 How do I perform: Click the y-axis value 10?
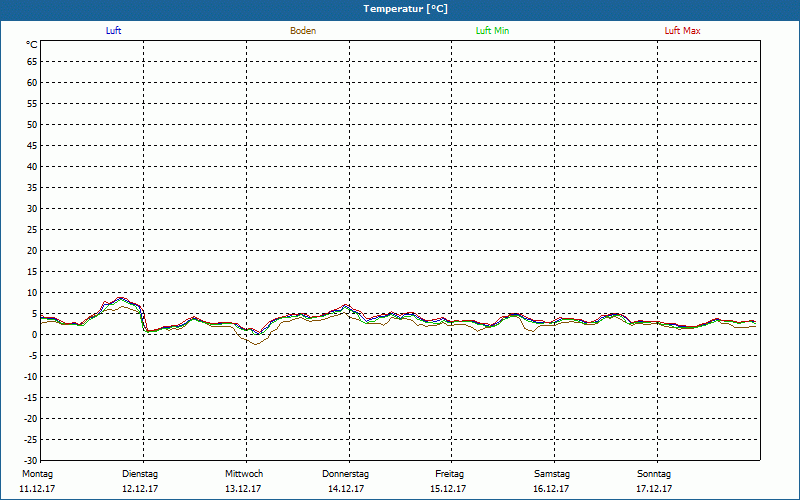(32, 293)
